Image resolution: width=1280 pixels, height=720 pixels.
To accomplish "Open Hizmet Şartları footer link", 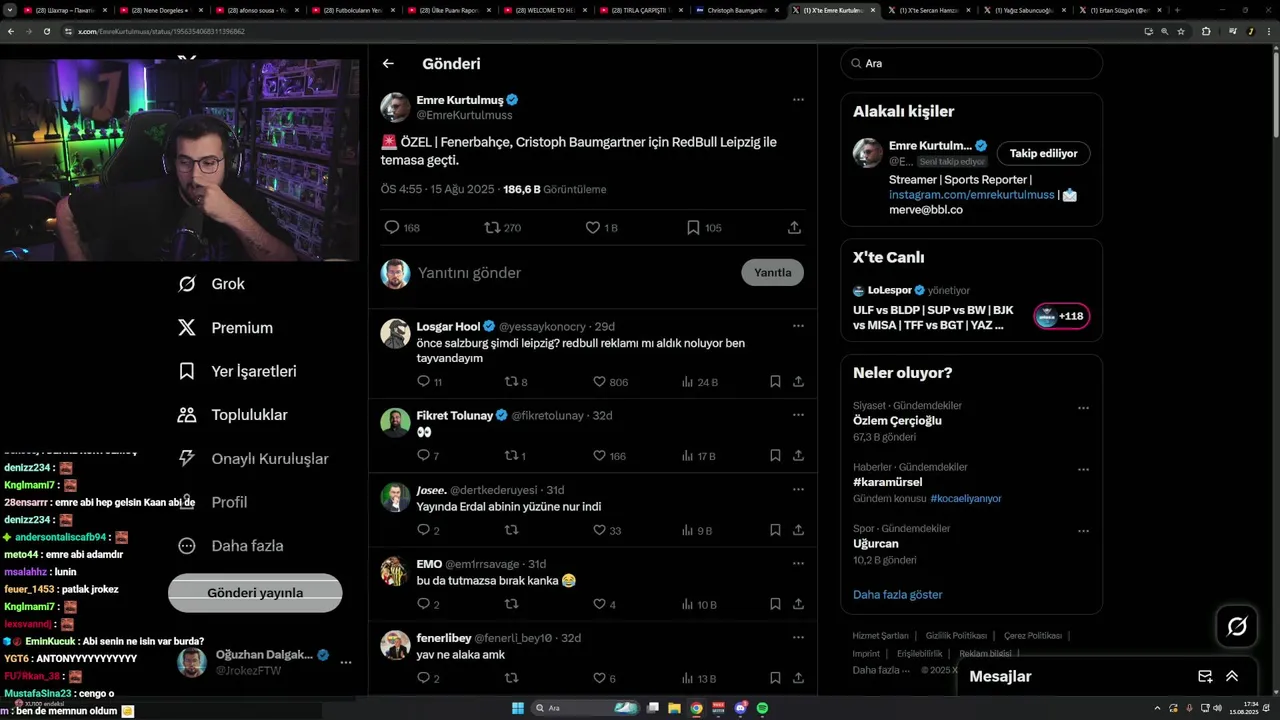I will (880, 636).
